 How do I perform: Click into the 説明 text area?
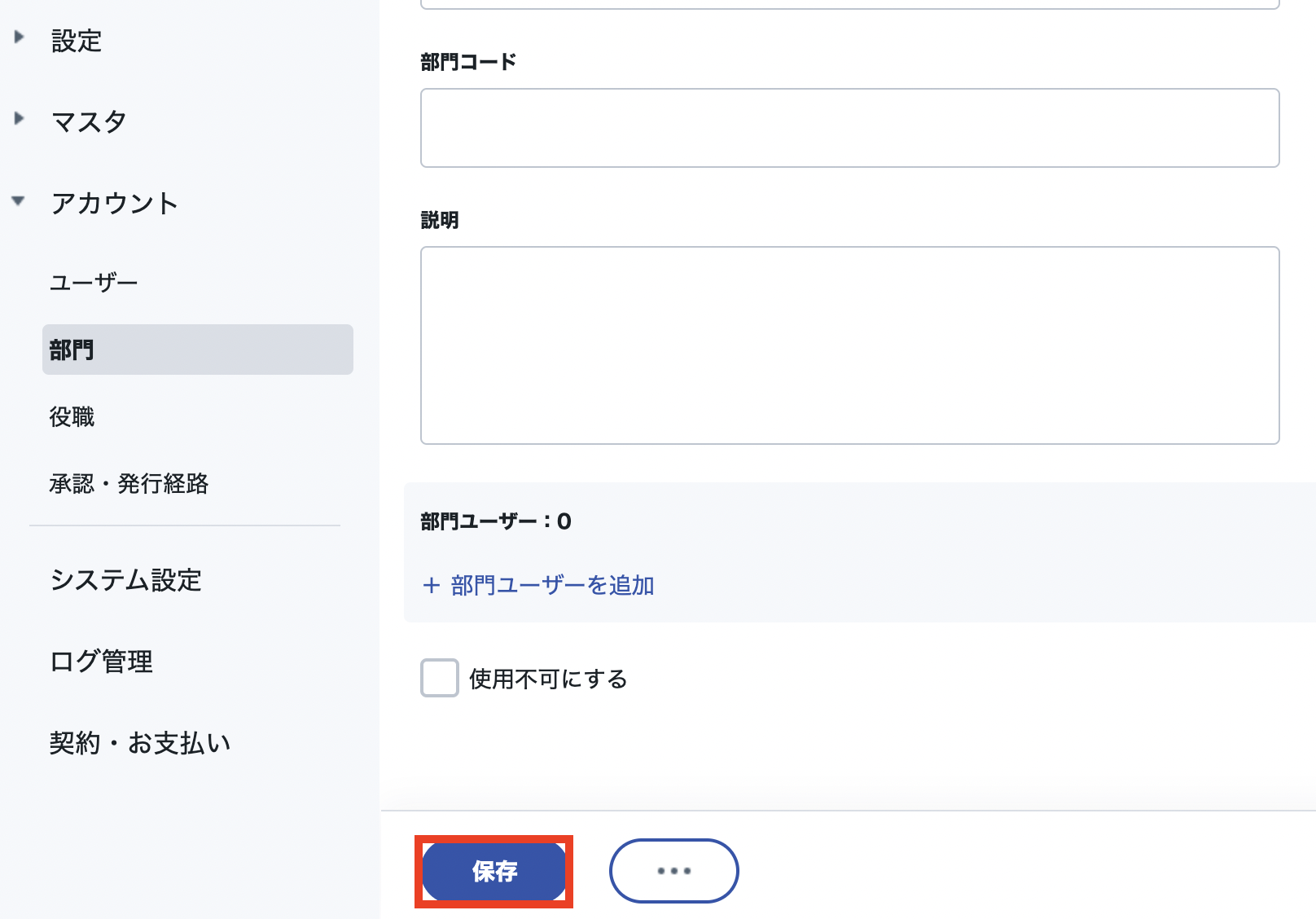(850, 345)
